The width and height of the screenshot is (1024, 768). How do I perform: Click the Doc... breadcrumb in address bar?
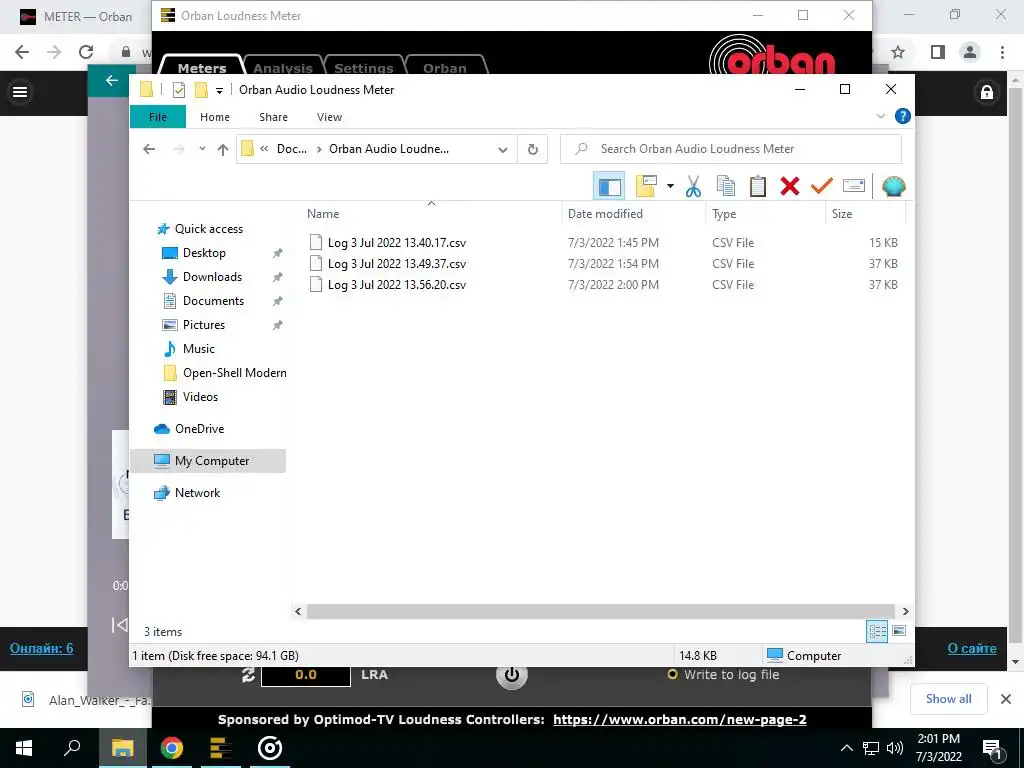[291, 149]
